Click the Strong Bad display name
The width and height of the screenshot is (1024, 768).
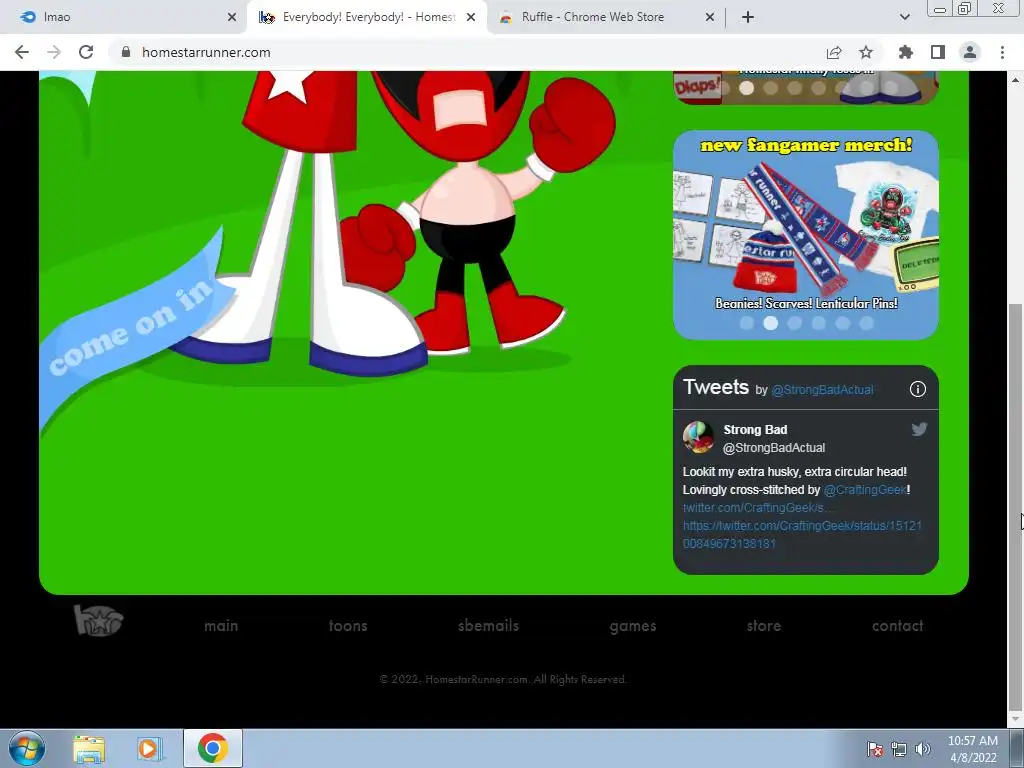[x=755, y=430]
